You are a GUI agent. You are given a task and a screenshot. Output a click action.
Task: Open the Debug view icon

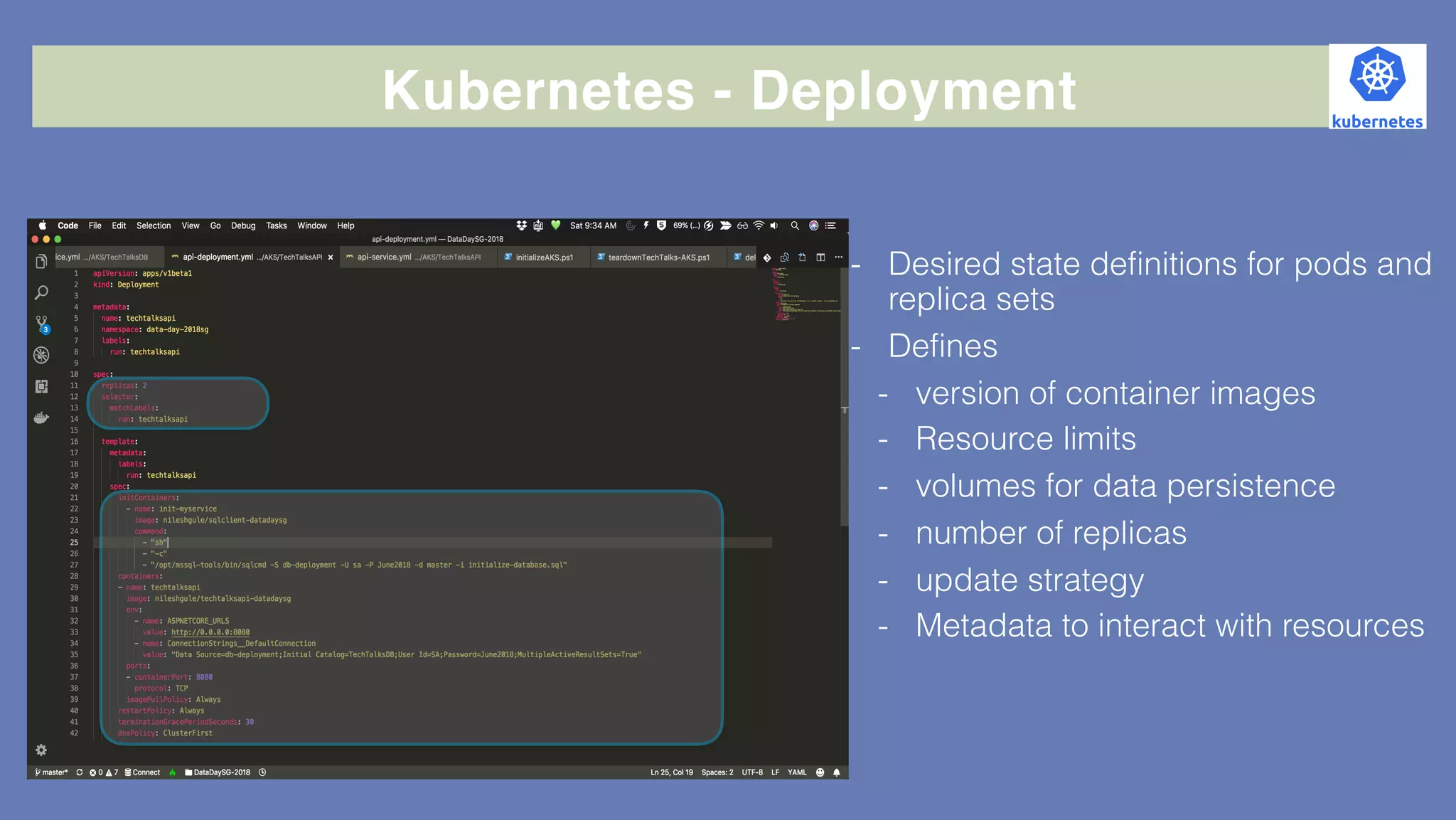coord(41,355)
